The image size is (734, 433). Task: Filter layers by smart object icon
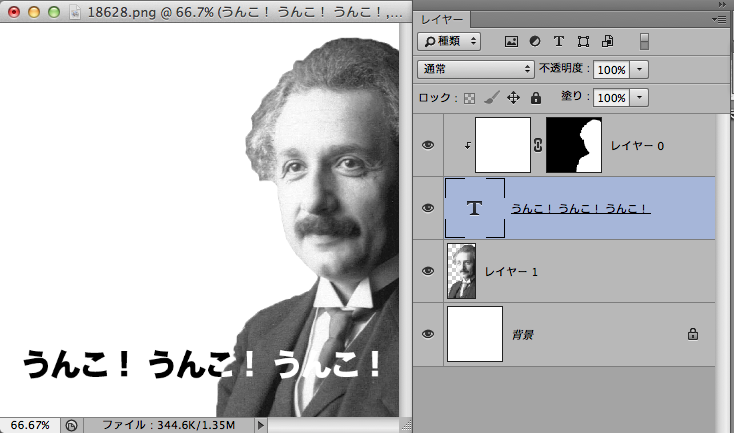coord(608,41)
